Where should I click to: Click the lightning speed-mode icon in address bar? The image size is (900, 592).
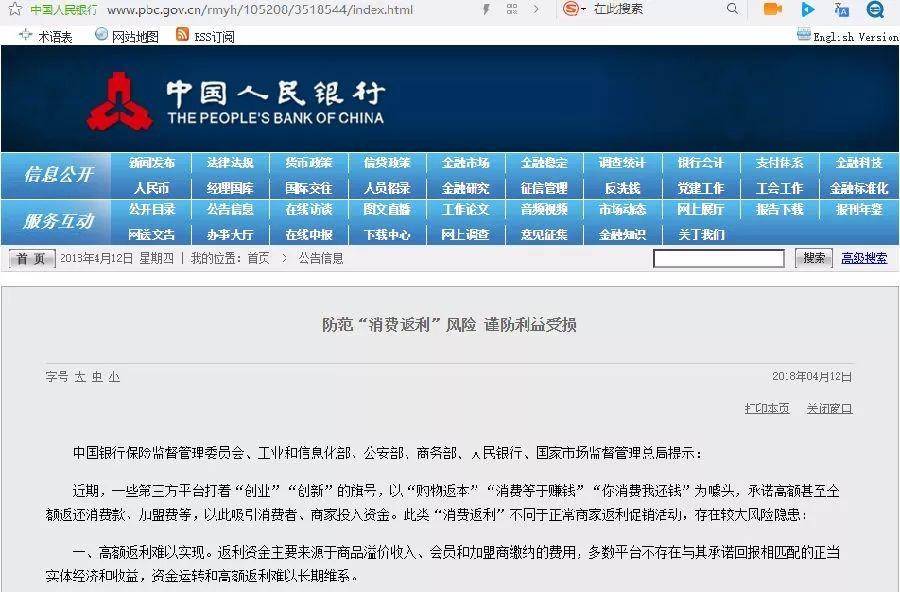[x=486, y=10]
